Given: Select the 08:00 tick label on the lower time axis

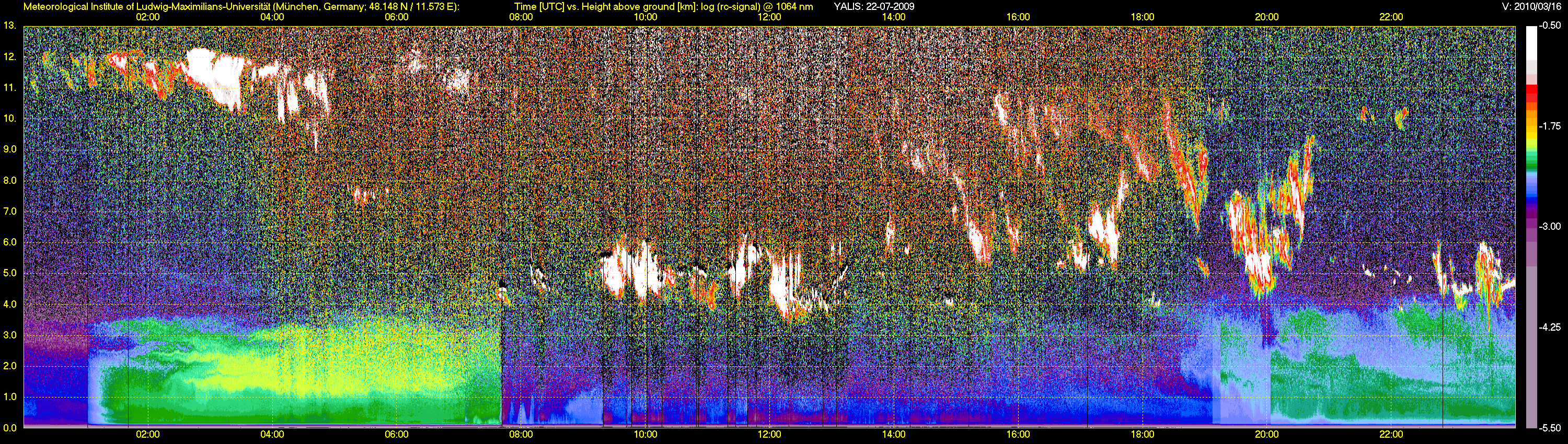Looking at the screenshot, I should [x=521, y=434].
